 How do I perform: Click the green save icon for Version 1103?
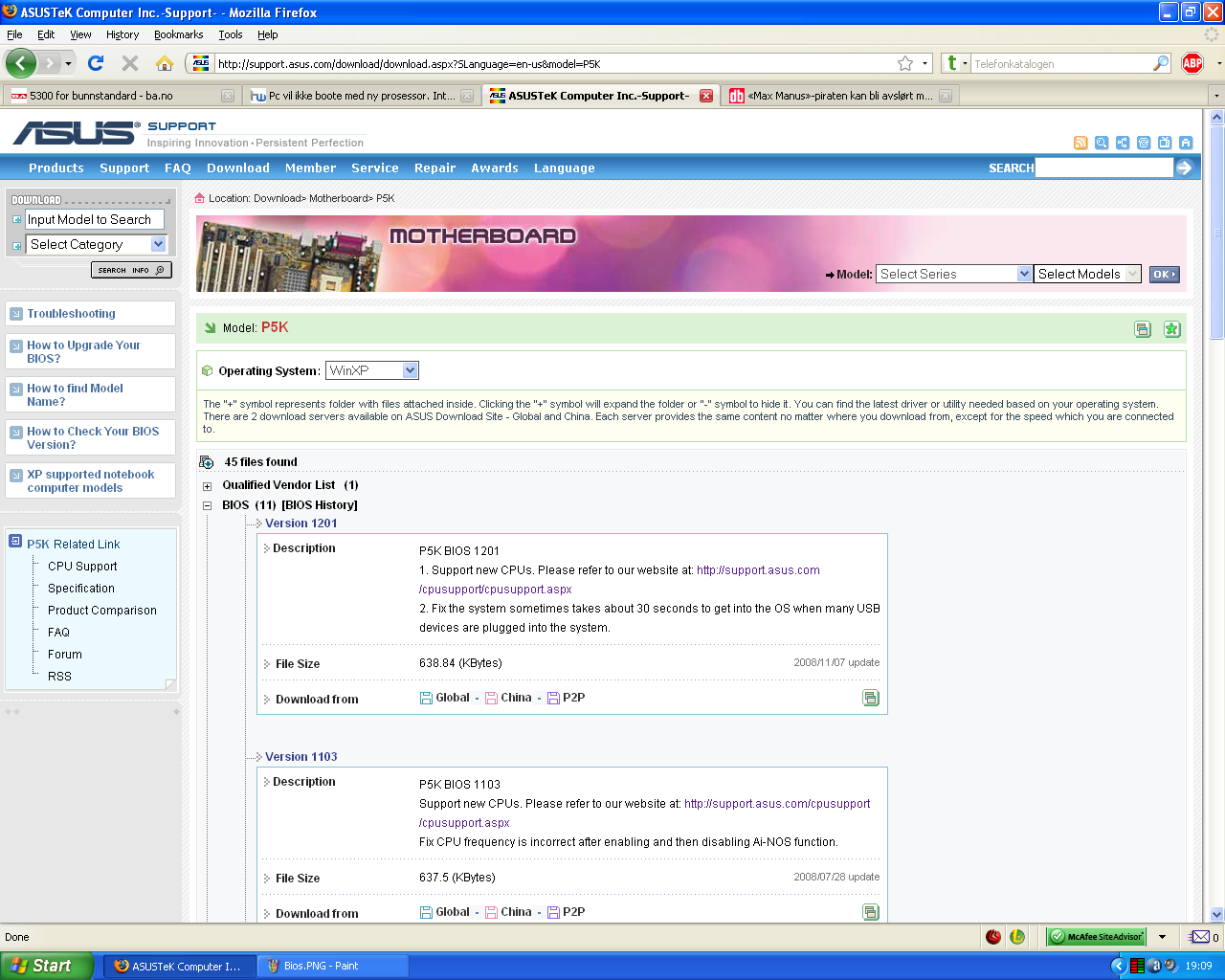(871, 912)
